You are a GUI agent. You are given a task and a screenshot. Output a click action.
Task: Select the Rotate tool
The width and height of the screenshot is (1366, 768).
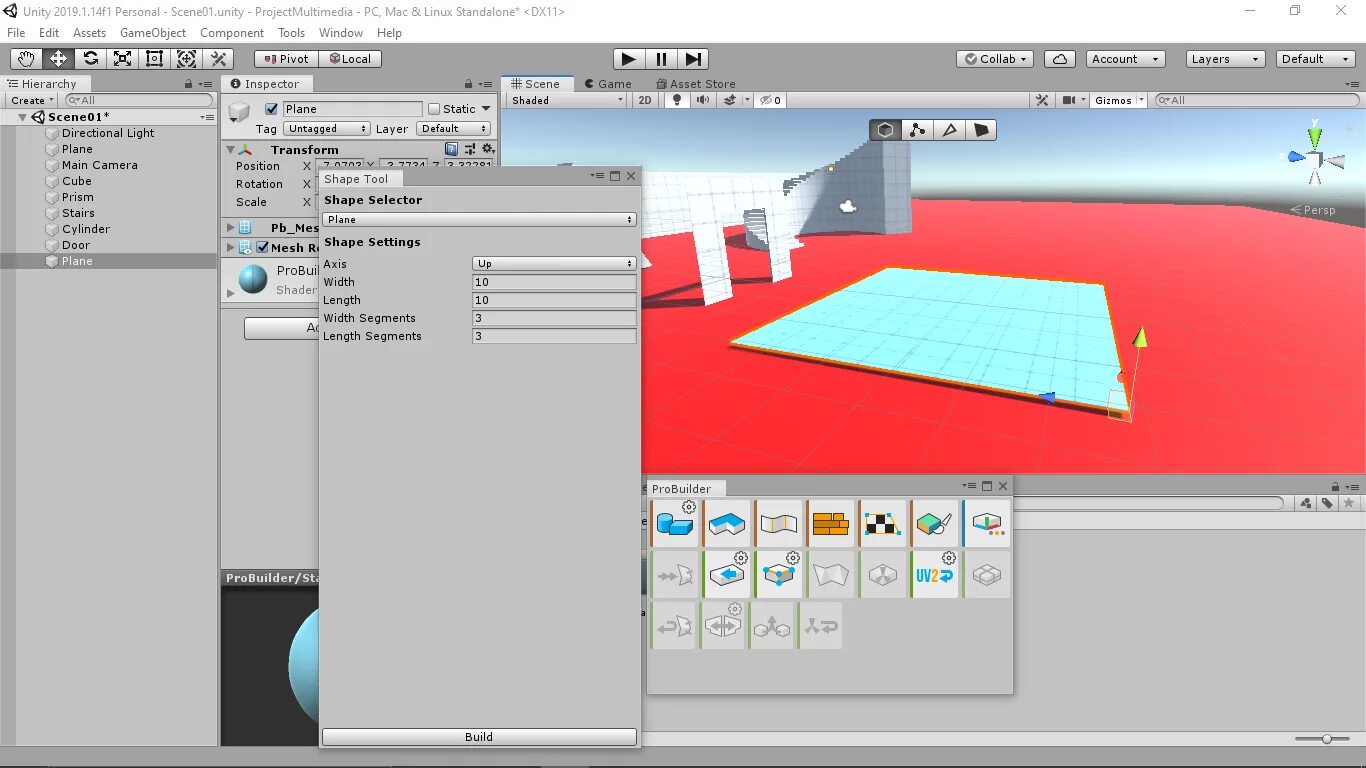pos(90,59)
